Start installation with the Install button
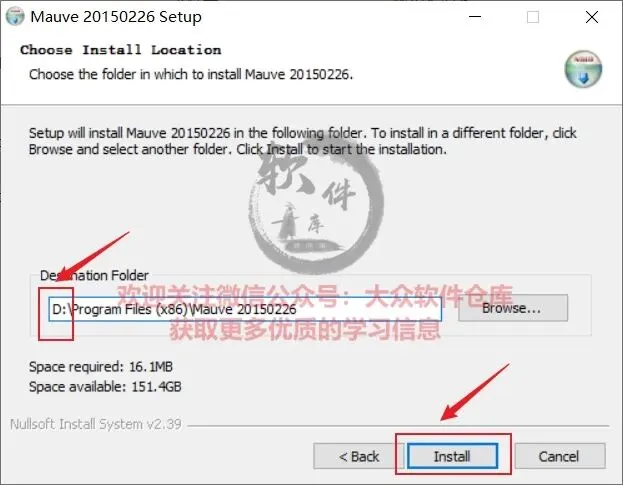623x485 pixels. coord(453,456)
